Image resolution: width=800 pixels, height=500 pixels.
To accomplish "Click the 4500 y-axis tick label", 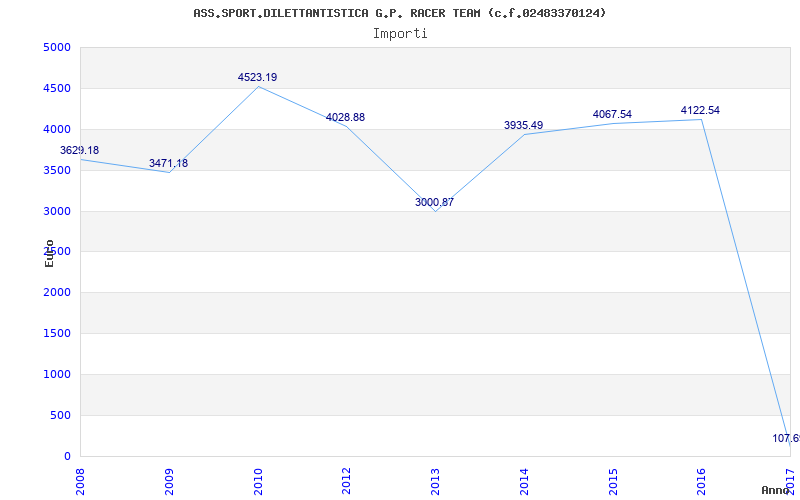I will click(x=57, y=89).
